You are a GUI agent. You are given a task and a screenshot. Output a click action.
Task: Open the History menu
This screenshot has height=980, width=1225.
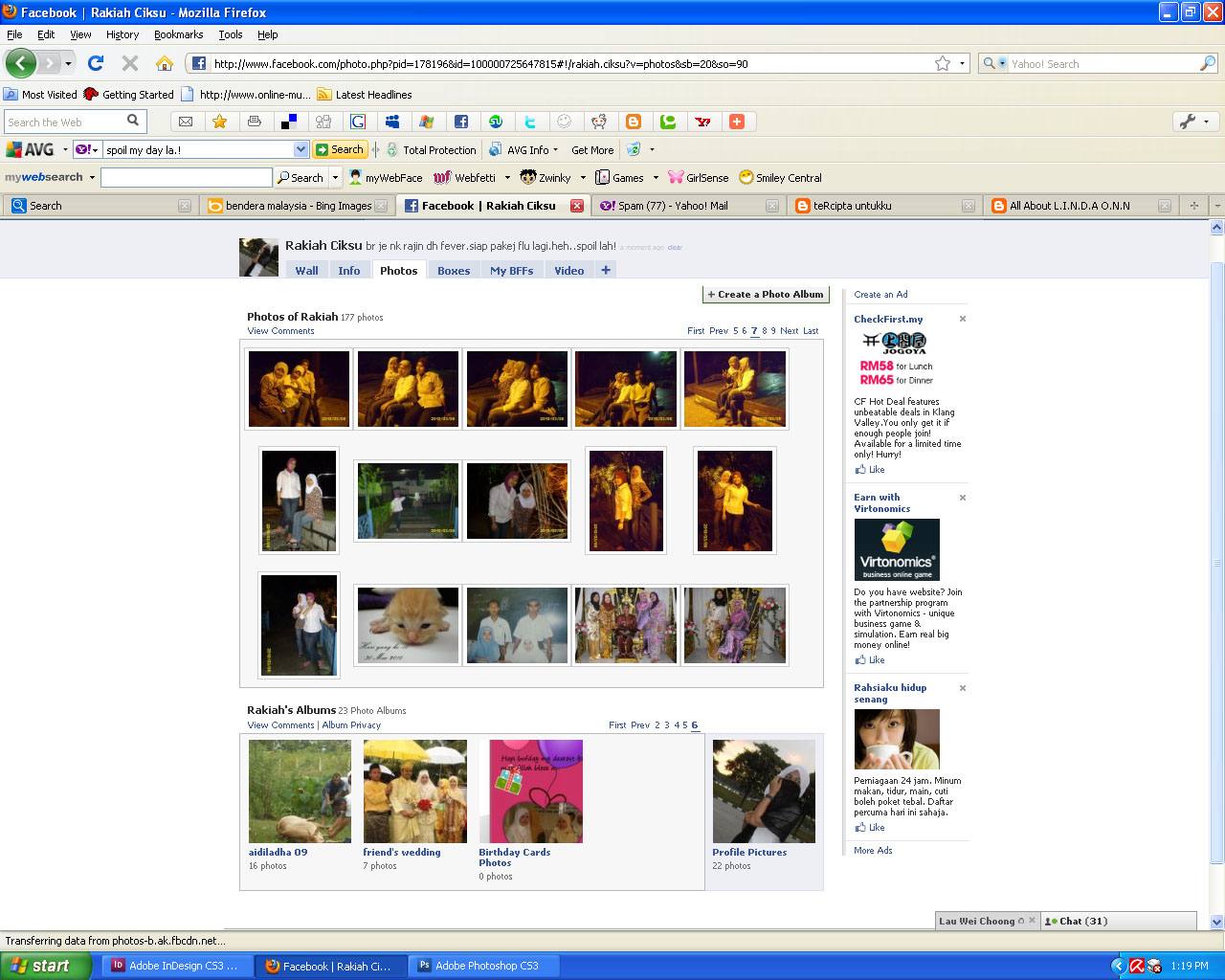(122, 34)
